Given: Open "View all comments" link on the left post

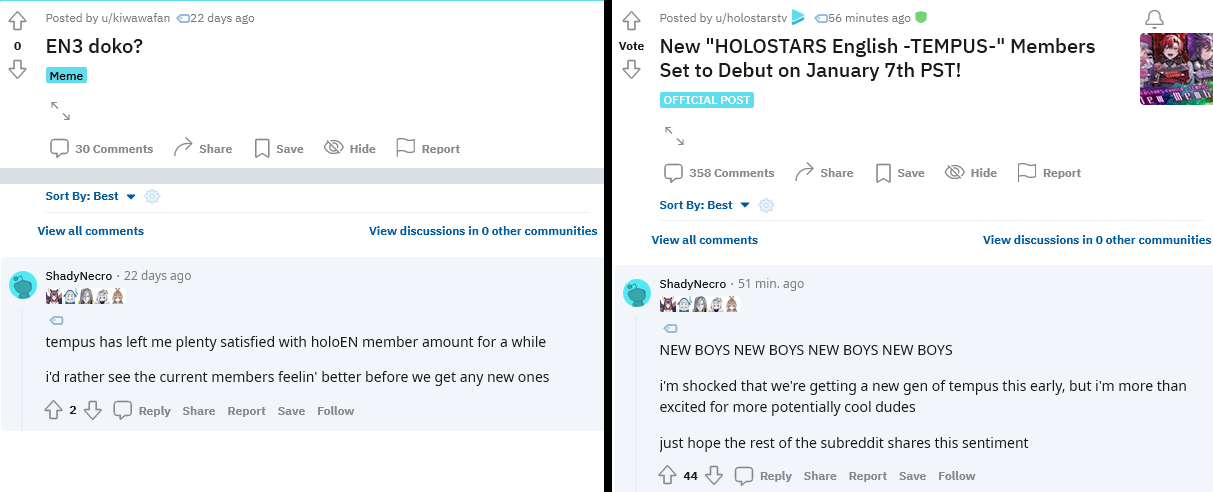Looking at the screenshot, I should (91, 231).
